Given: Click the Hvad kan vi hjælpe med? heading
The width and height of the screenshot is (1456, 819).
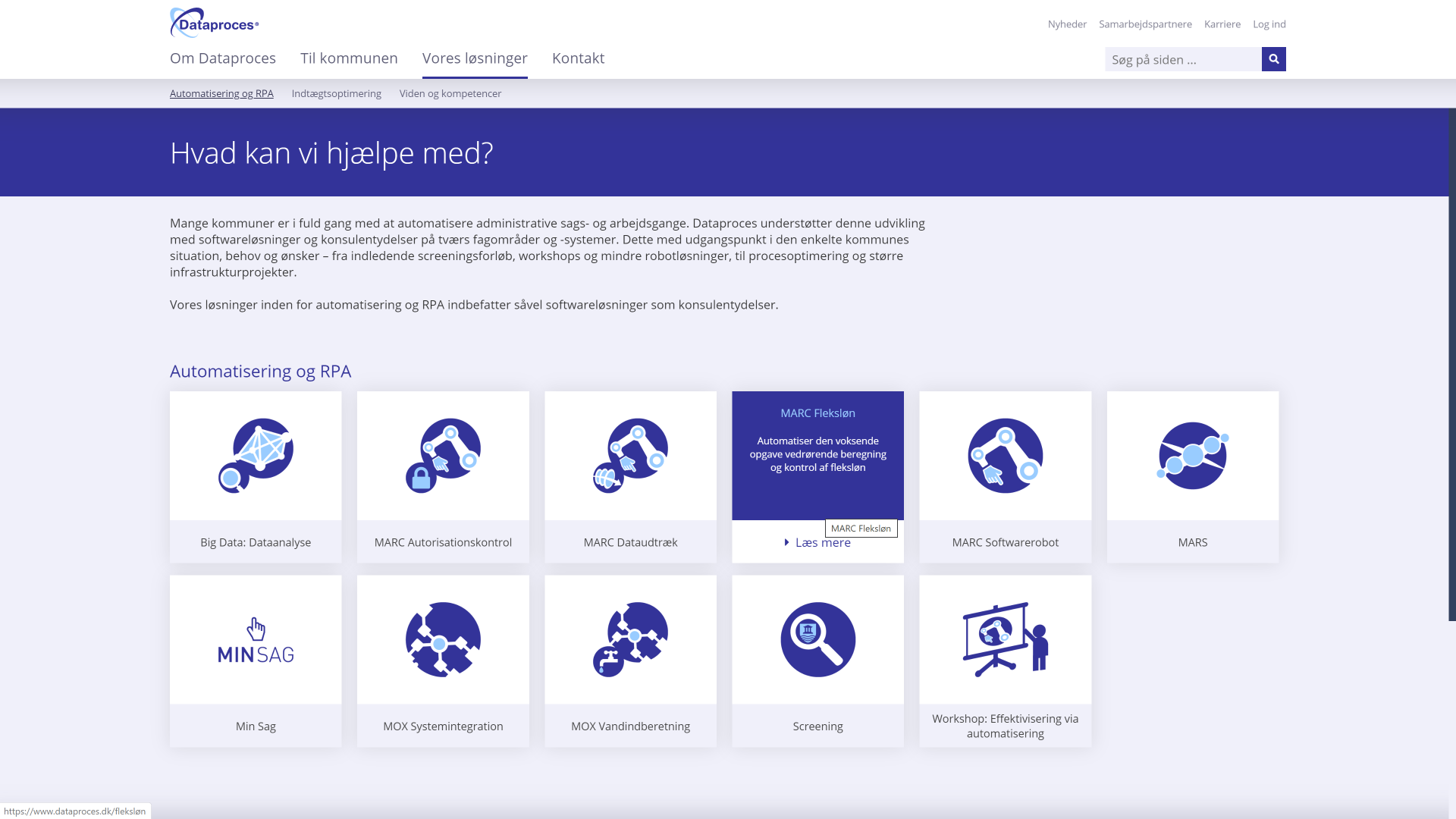Looking at the screenshot, I should (x=331, y=152).
